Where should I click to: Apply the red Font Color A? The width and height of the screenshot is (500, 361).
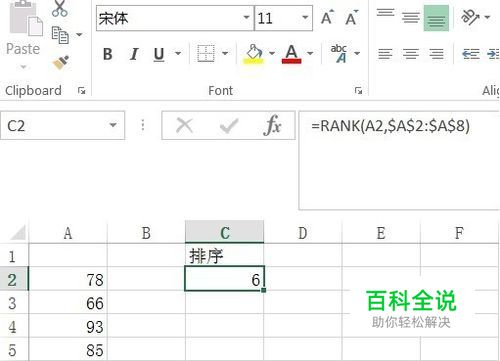point(291,54)
